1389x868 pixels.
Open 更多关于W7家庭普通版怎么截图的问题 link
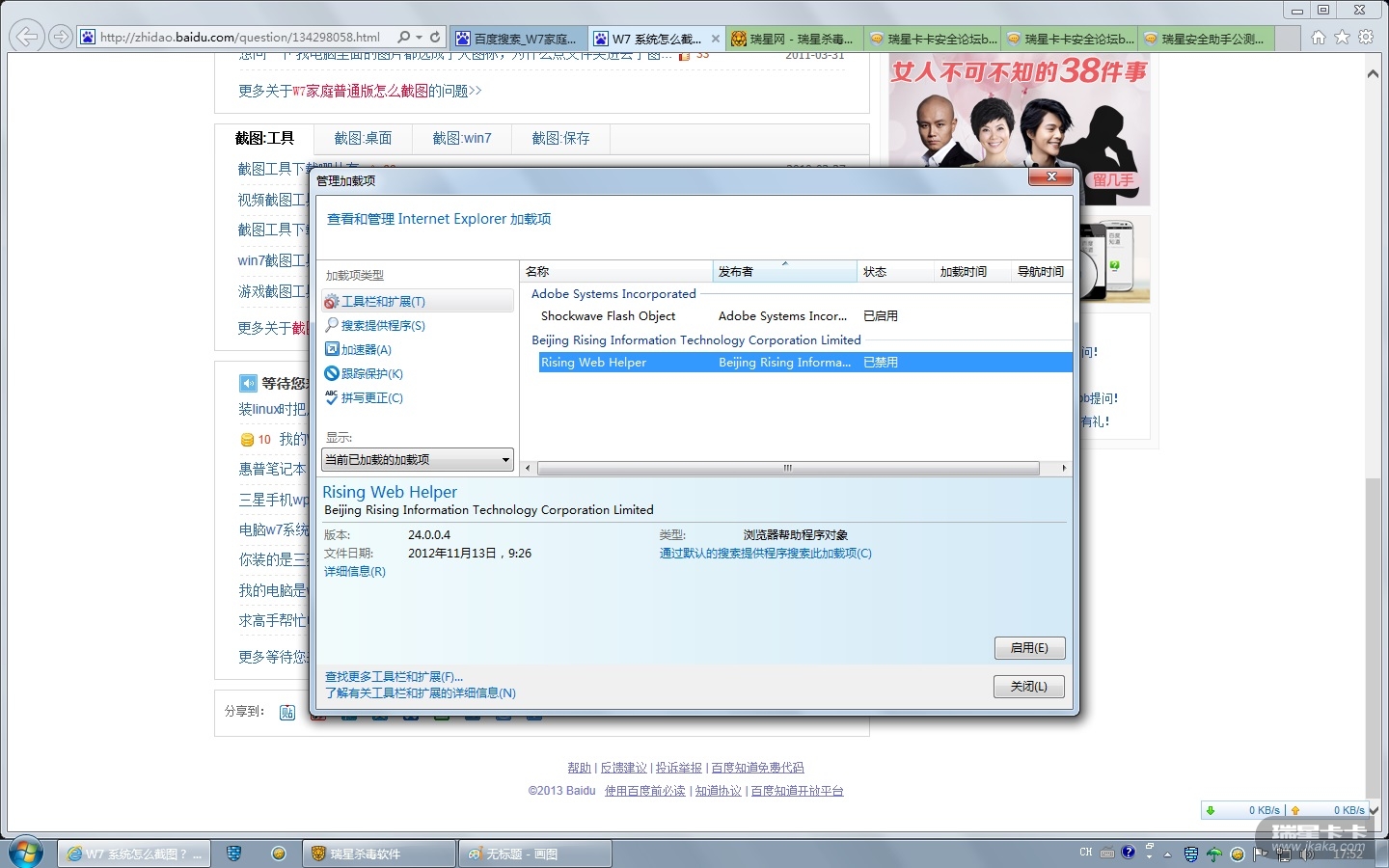360,91
